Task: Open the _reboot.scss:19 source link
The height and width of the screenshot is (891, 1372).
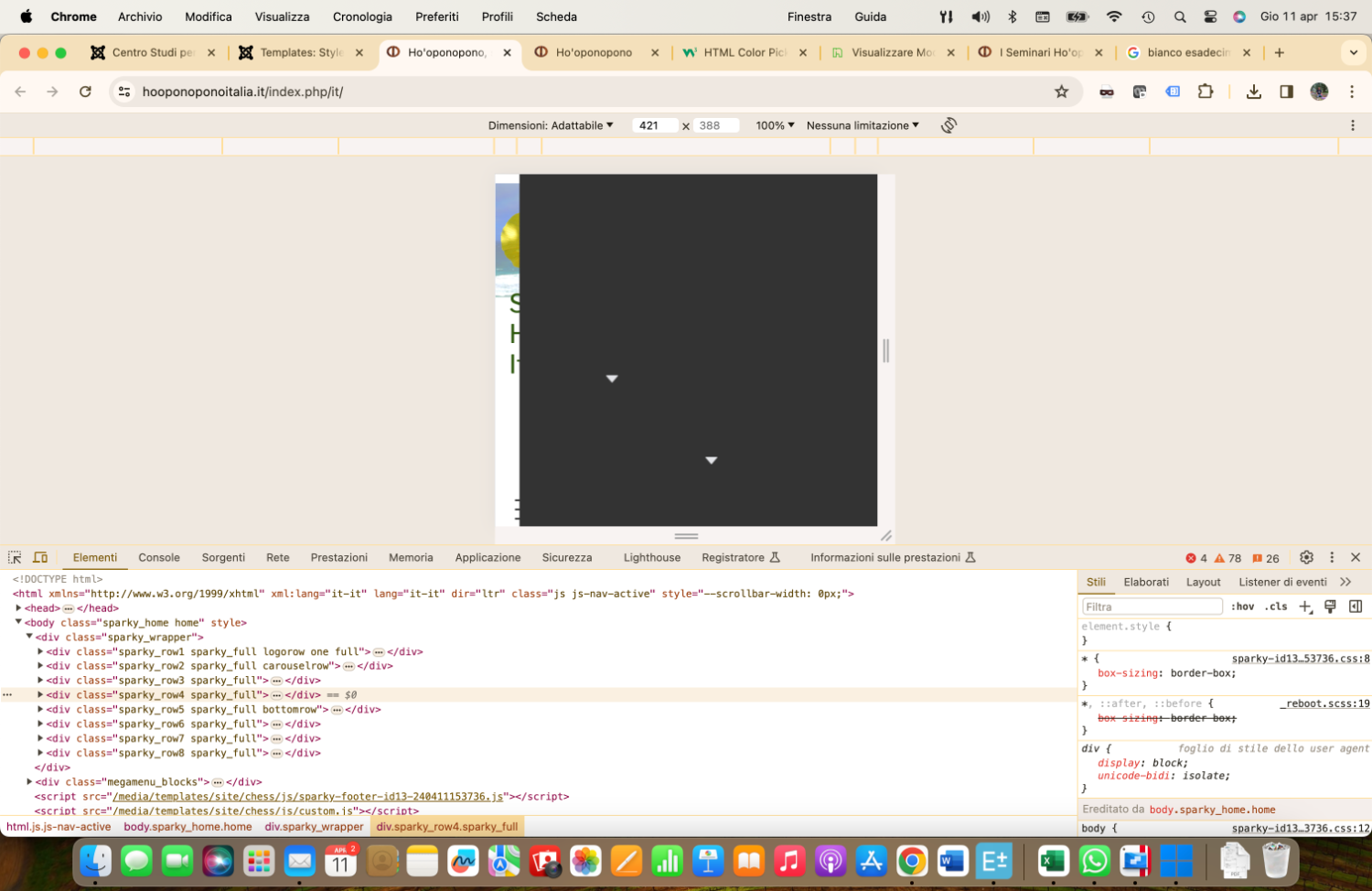Action: pyautogui.click(x=1324, y=703)
